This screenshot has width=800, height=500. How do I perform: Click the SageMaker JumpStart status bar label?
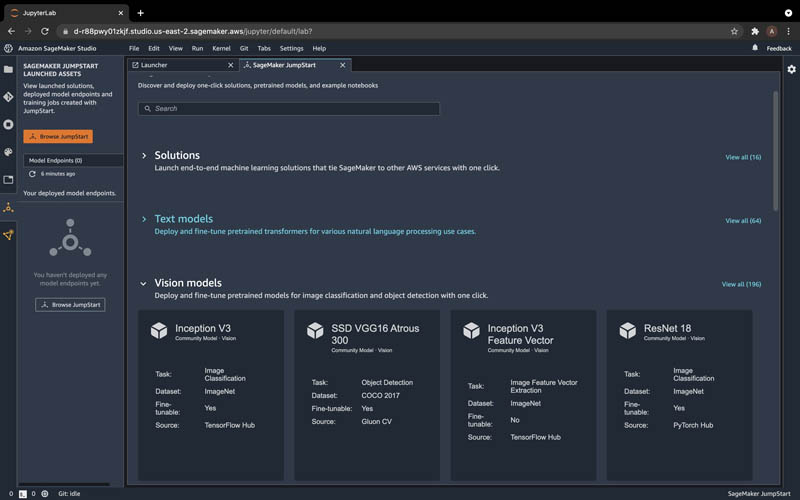point(759,494)
